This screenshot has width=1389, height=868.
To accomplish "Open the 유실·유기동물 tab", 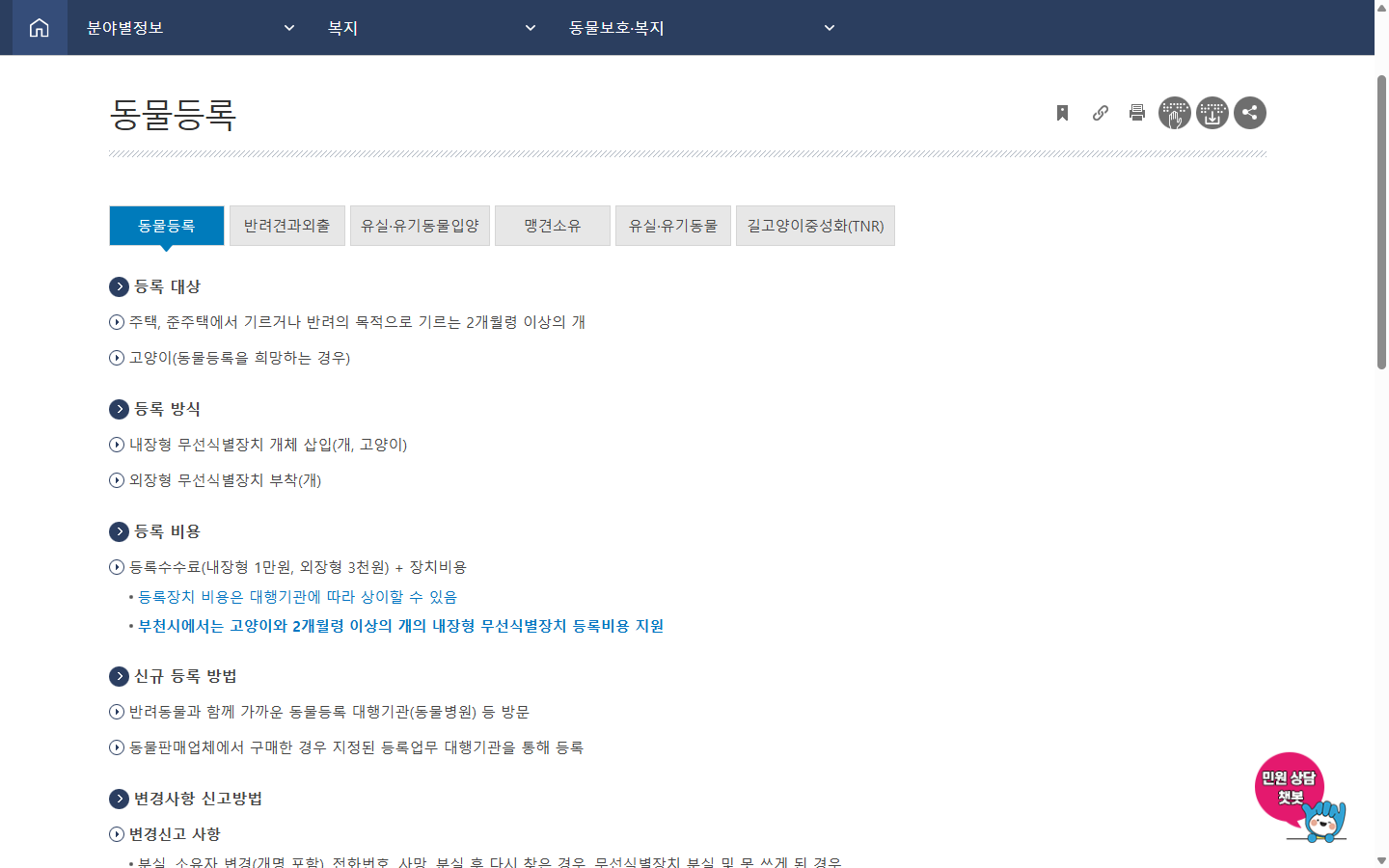I will tap(673, 226).
